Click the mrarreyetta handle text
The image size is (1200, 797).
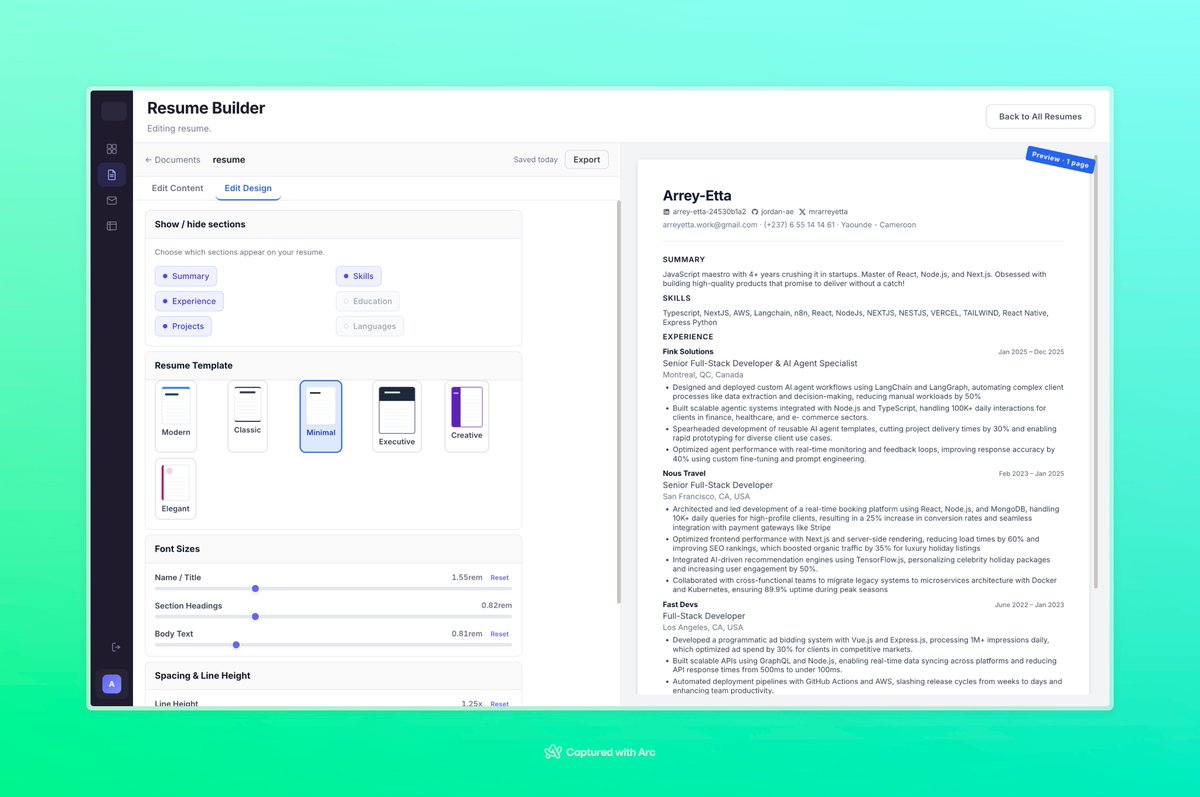pos(828,212)
